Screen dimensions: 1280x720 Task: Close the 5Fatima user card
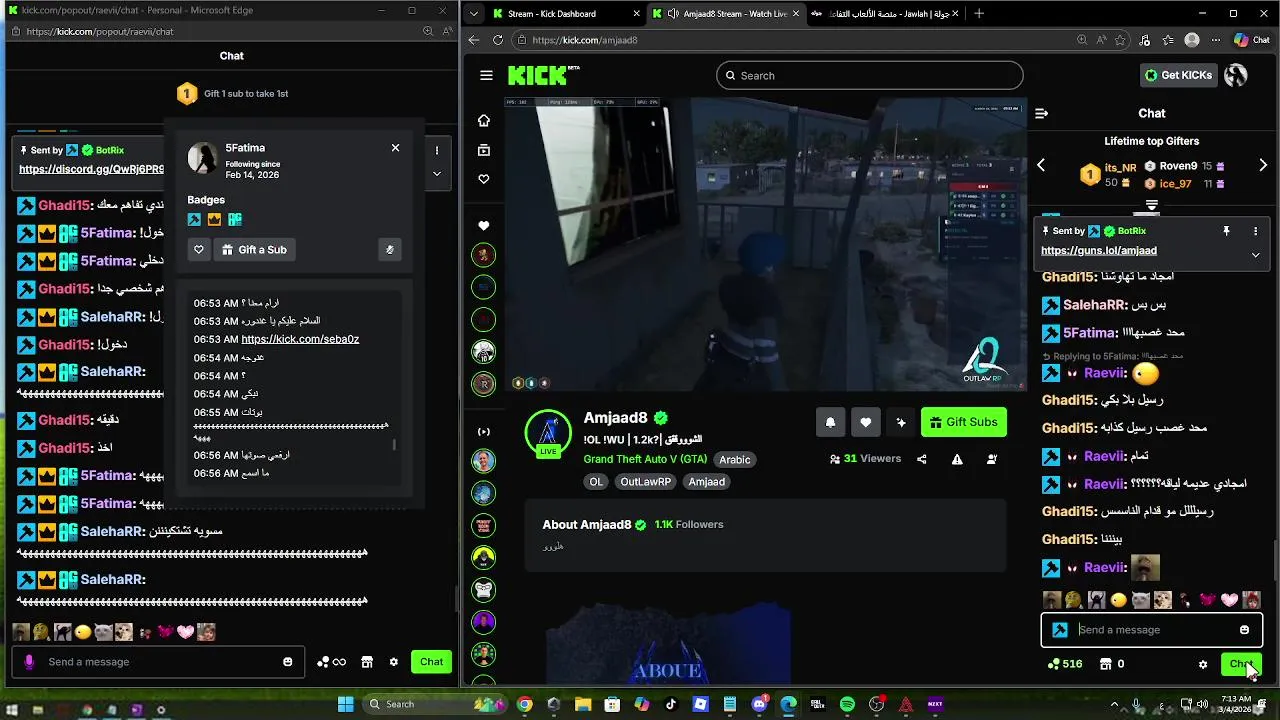395,148
